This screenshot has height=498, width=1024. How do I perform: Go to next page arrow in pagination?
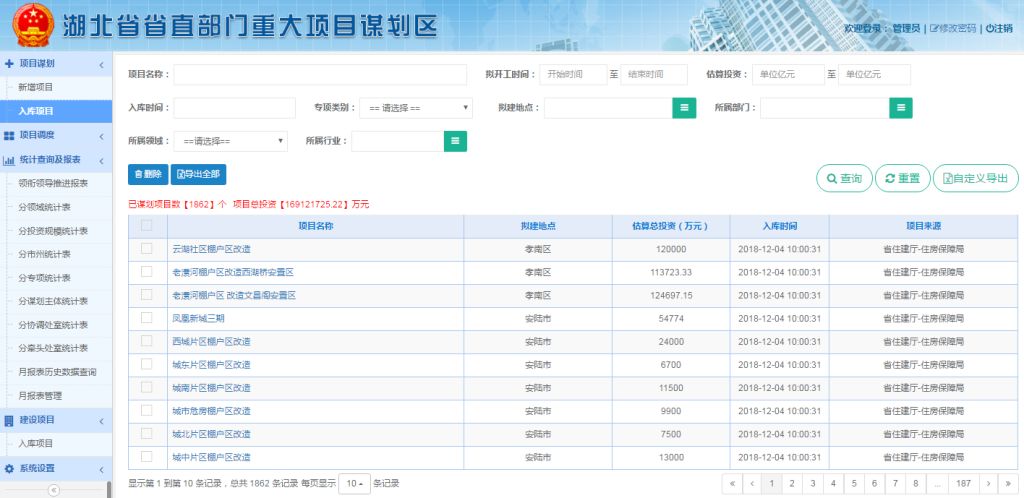[x=987, y=483]
